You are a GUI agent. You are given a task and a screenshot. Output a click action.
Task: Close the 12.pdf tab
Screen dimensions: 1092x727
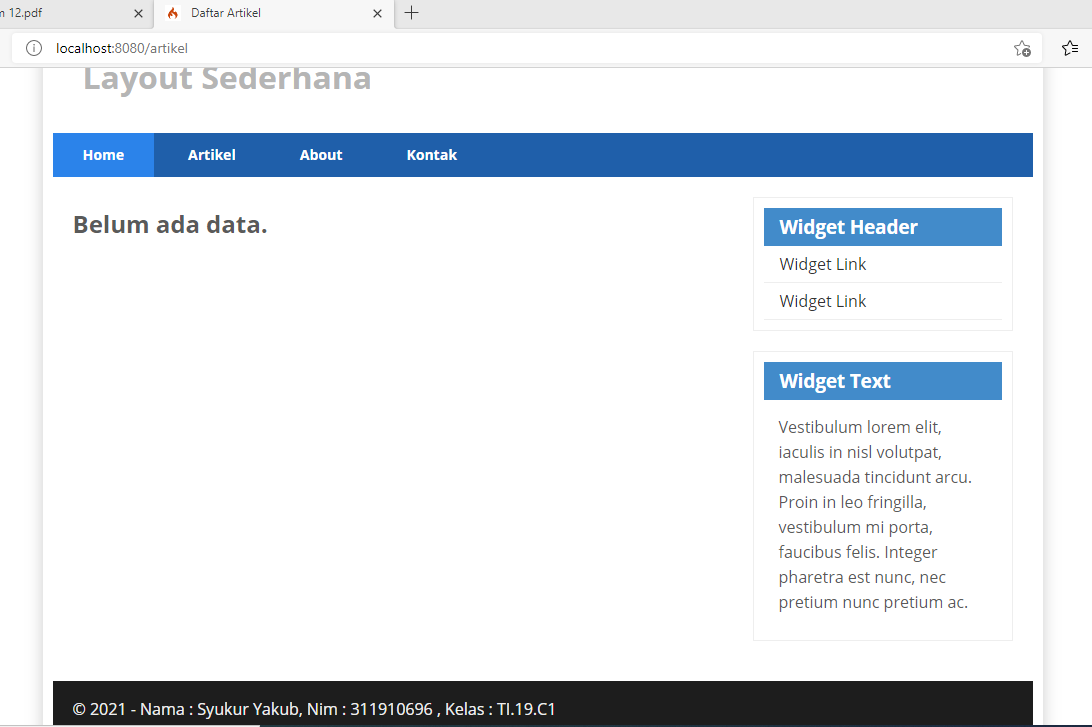(x=139, y=14)
